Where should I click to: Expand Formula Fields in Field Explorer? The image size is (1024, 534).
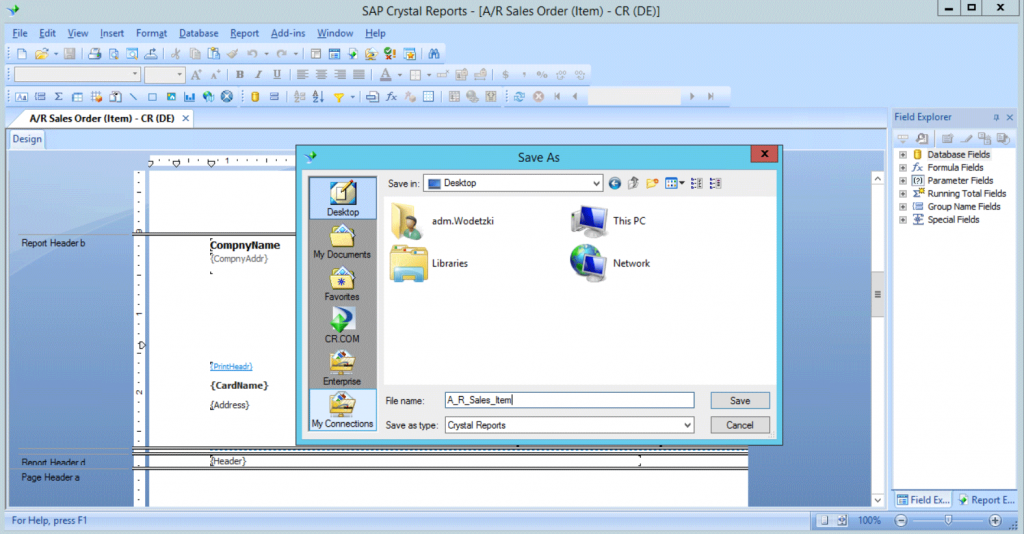click(903, 168)
